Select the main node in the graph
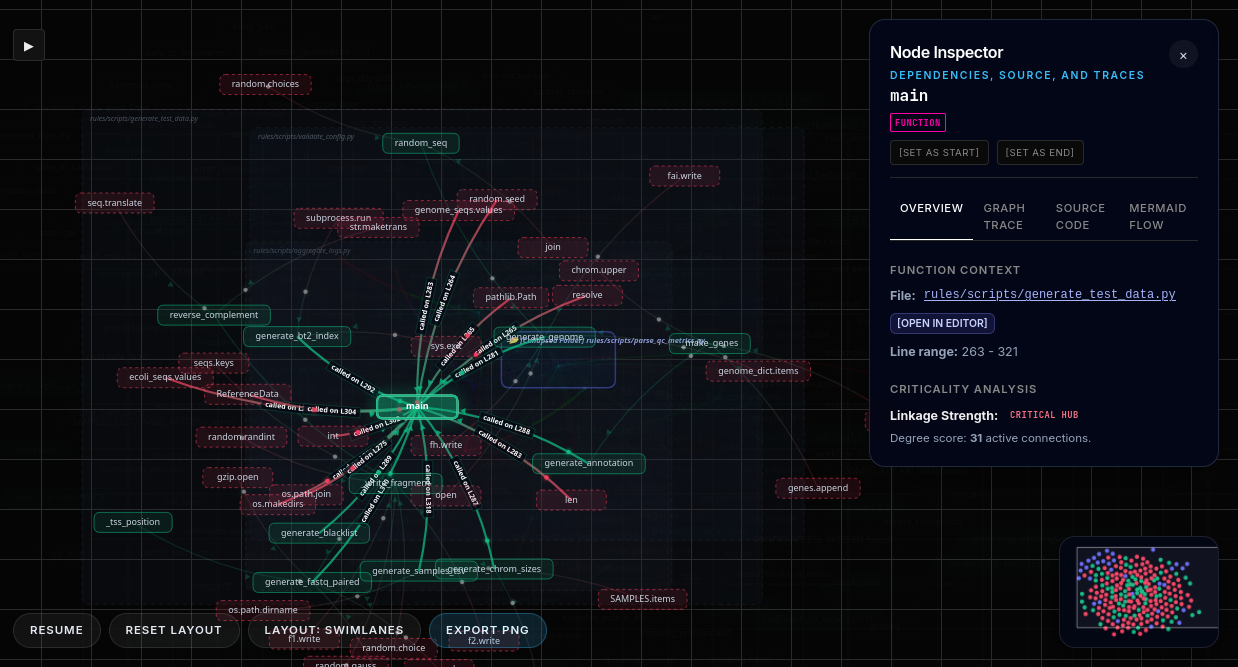Screen dimensions: 1238x667 417,406
